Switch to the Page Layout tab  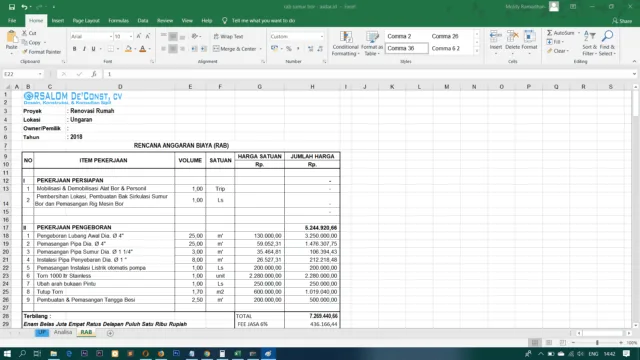(x=86, y=20)
